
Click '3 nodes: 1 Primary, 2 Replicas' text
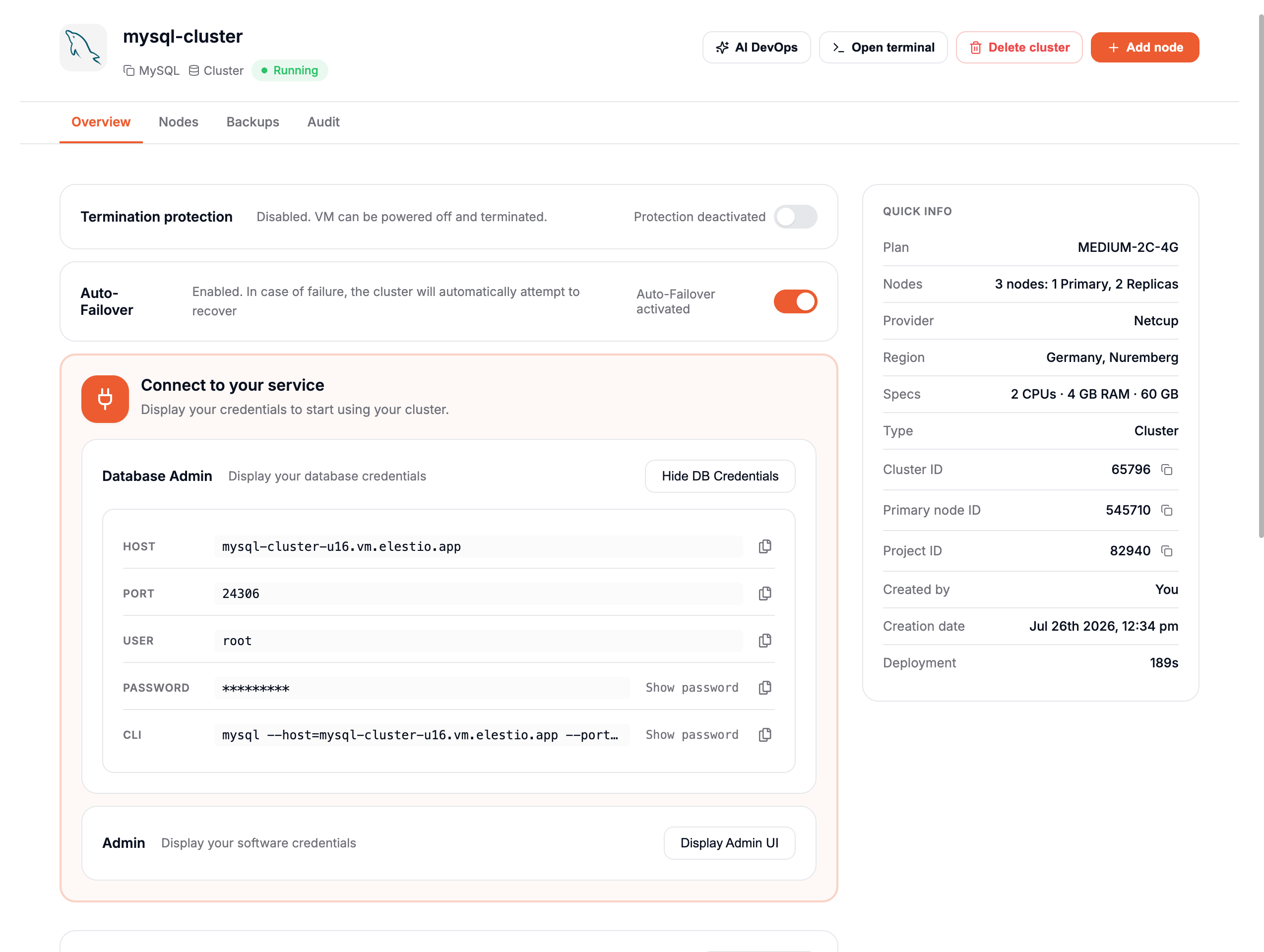pos(1086,284)
